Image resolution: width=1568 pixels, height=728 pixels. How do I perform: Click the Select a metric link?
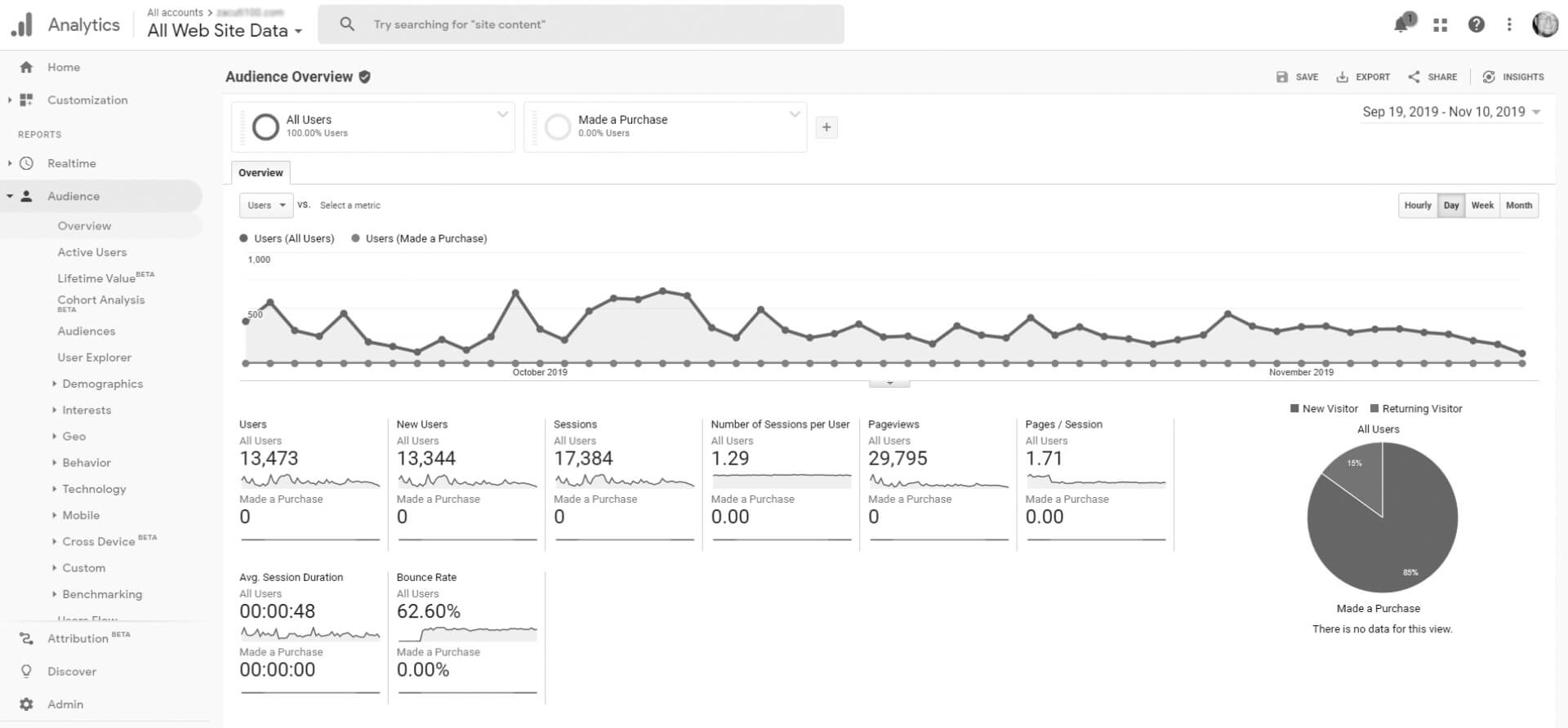[x=350, y=206]
